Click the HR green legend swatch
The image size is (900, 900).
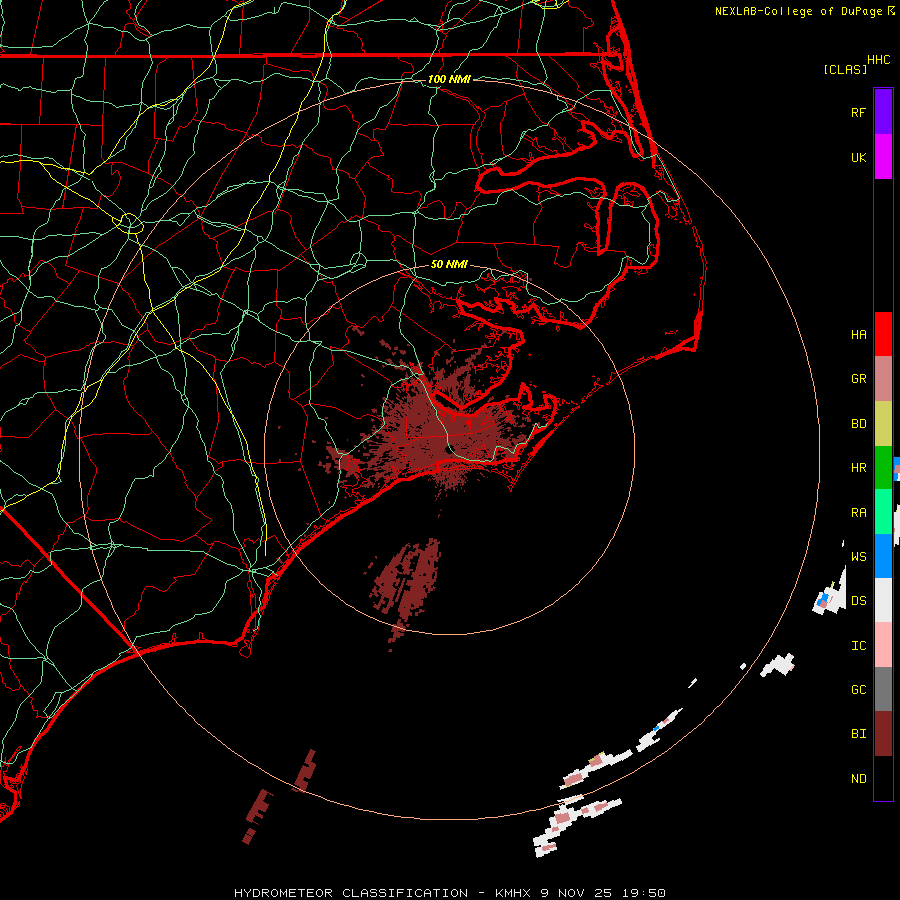click(x=883, y=468)
